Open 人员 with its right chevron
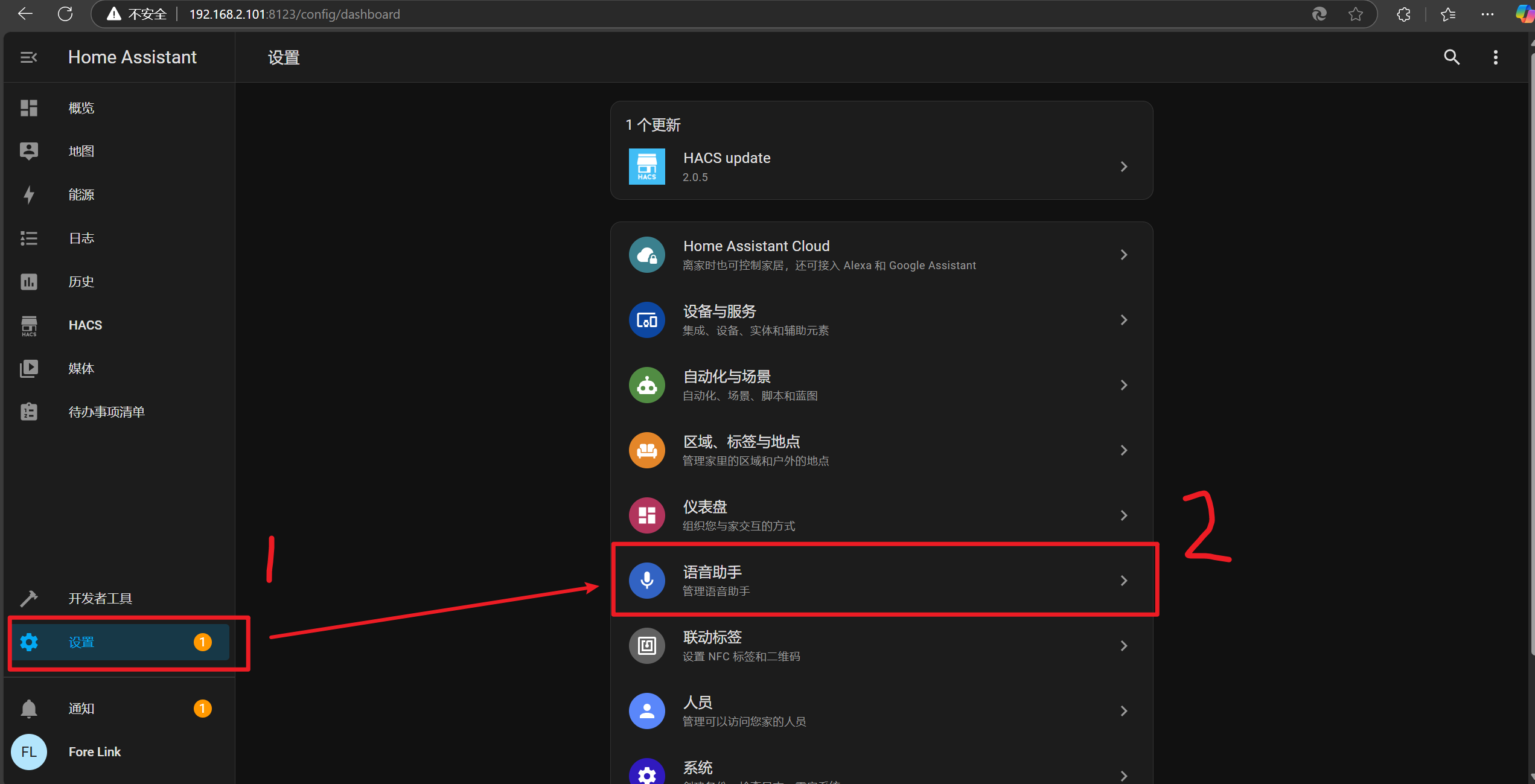This screenshot has width=1535, height=784. coord(1123,711)
